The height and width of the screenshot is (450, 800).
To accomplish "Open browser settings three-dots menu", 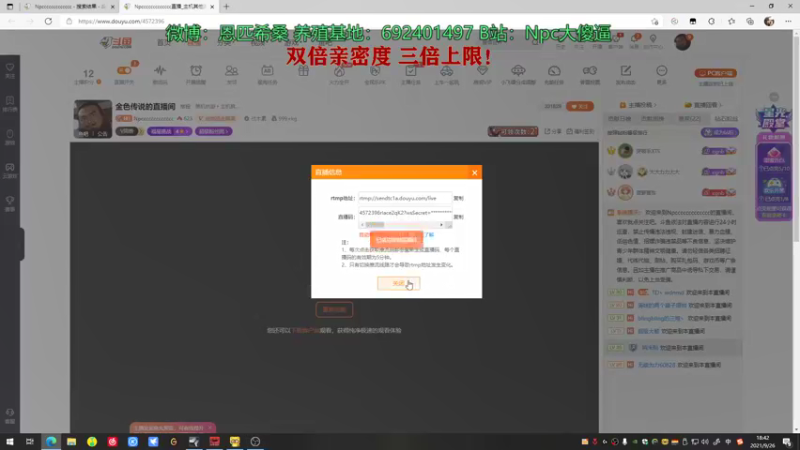I will (x=788, y=21).
